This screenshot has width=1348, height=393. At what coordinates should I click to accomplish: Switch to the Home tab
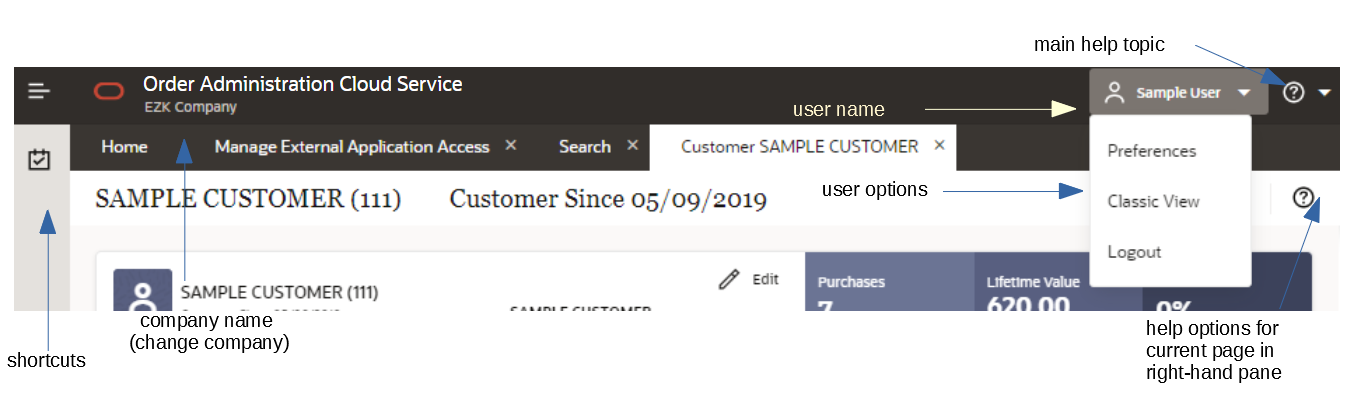tap(124, 147)
